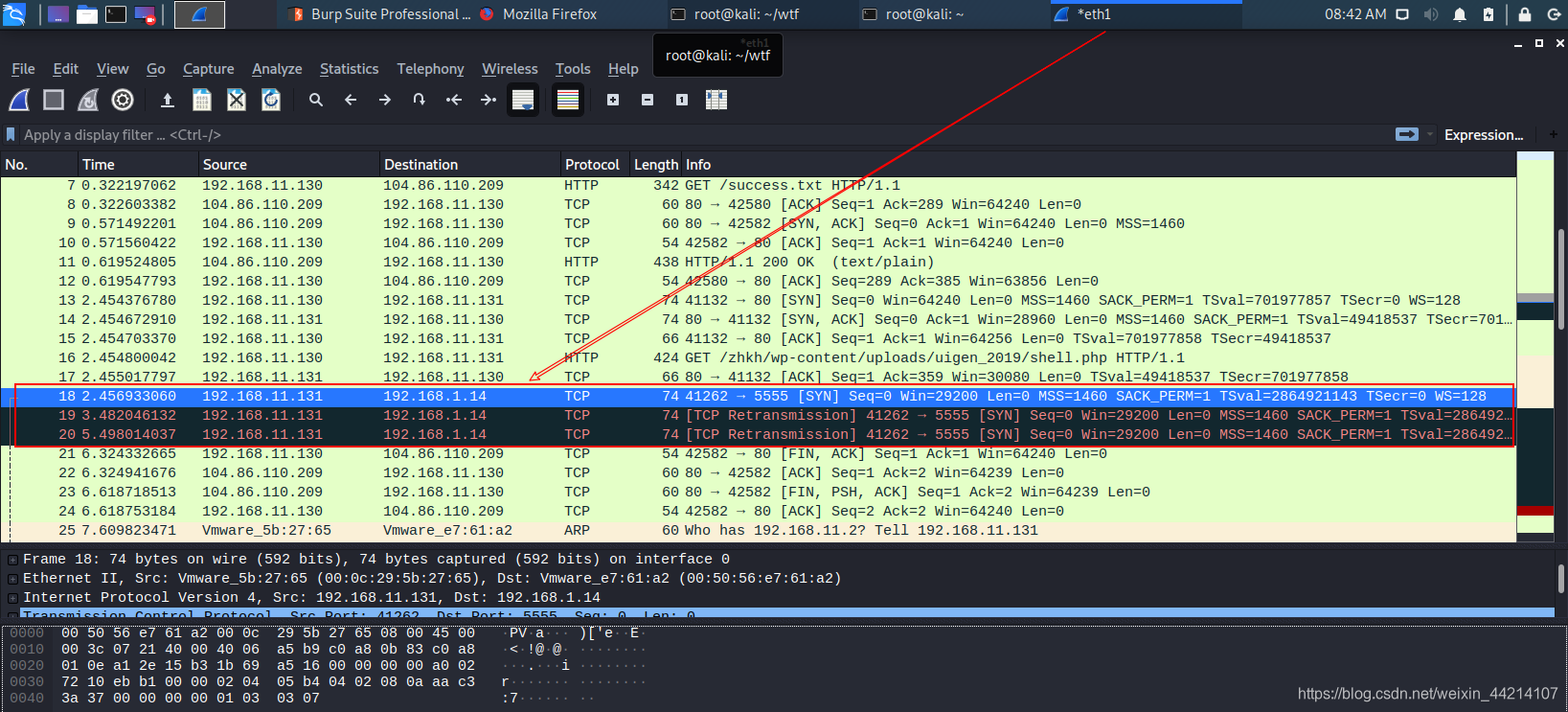The height and width of the screenshot is (712, 1568).
Task: Expand the Frame 18 details
Action: [12, 560]
